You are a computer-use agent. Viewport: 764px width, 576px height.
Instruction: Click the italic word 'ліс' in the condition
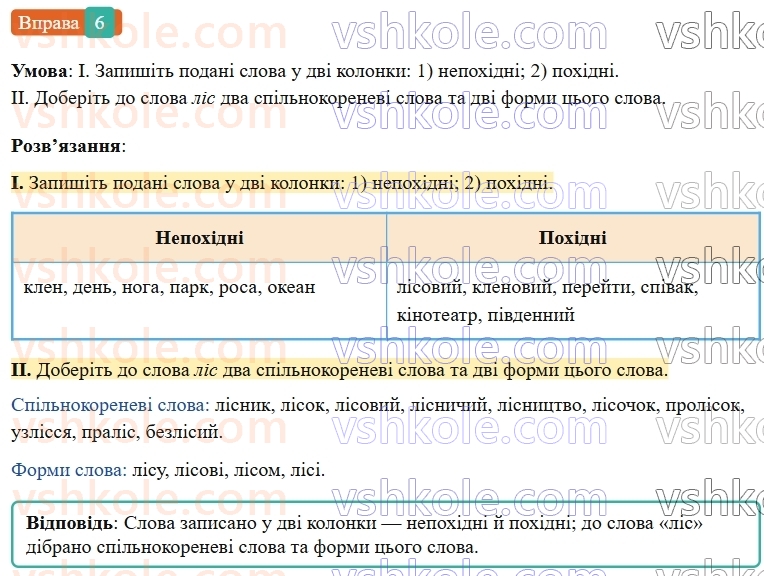pyautogui.click(x=203, y=99)
